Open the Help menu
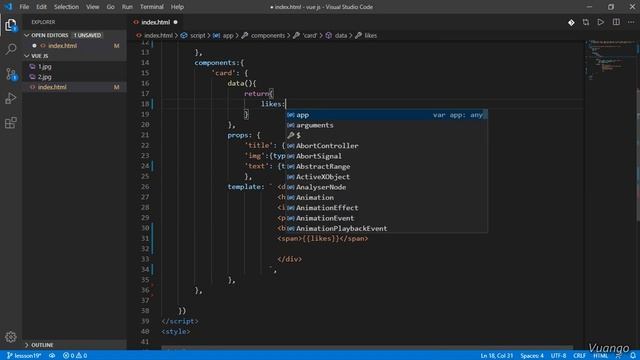 click(177, 7)
